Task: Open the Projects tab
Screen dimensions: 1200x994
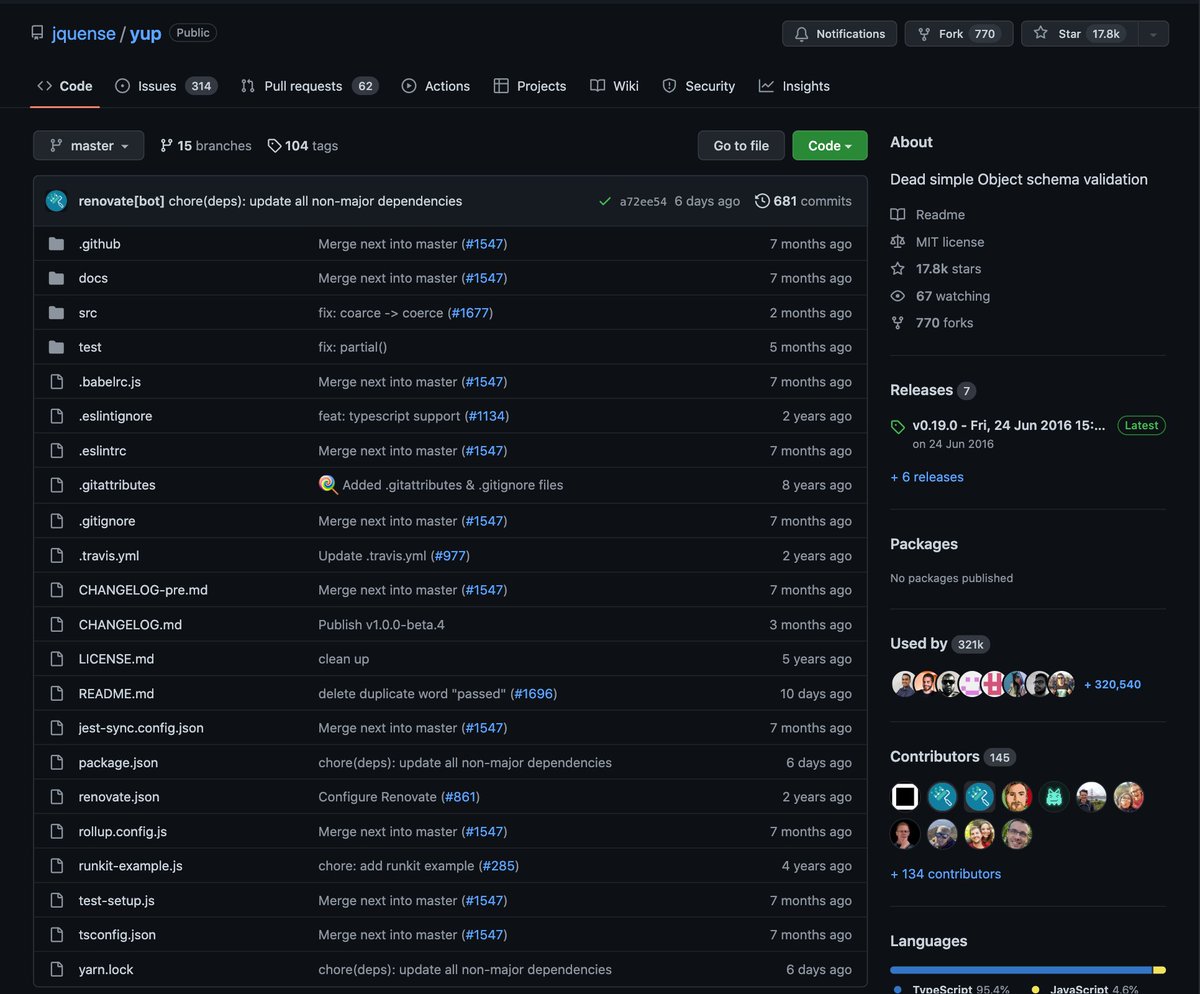Action: [530, 86]
